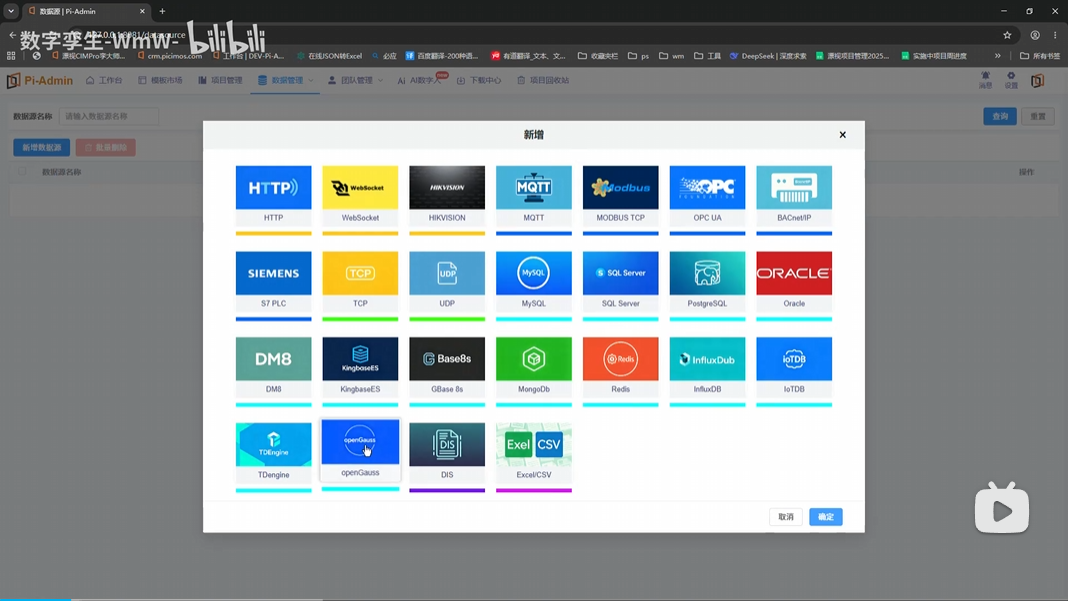Open the browser tab search dropdown
This screenshot has height=601, width=1068.
(11, 12)
